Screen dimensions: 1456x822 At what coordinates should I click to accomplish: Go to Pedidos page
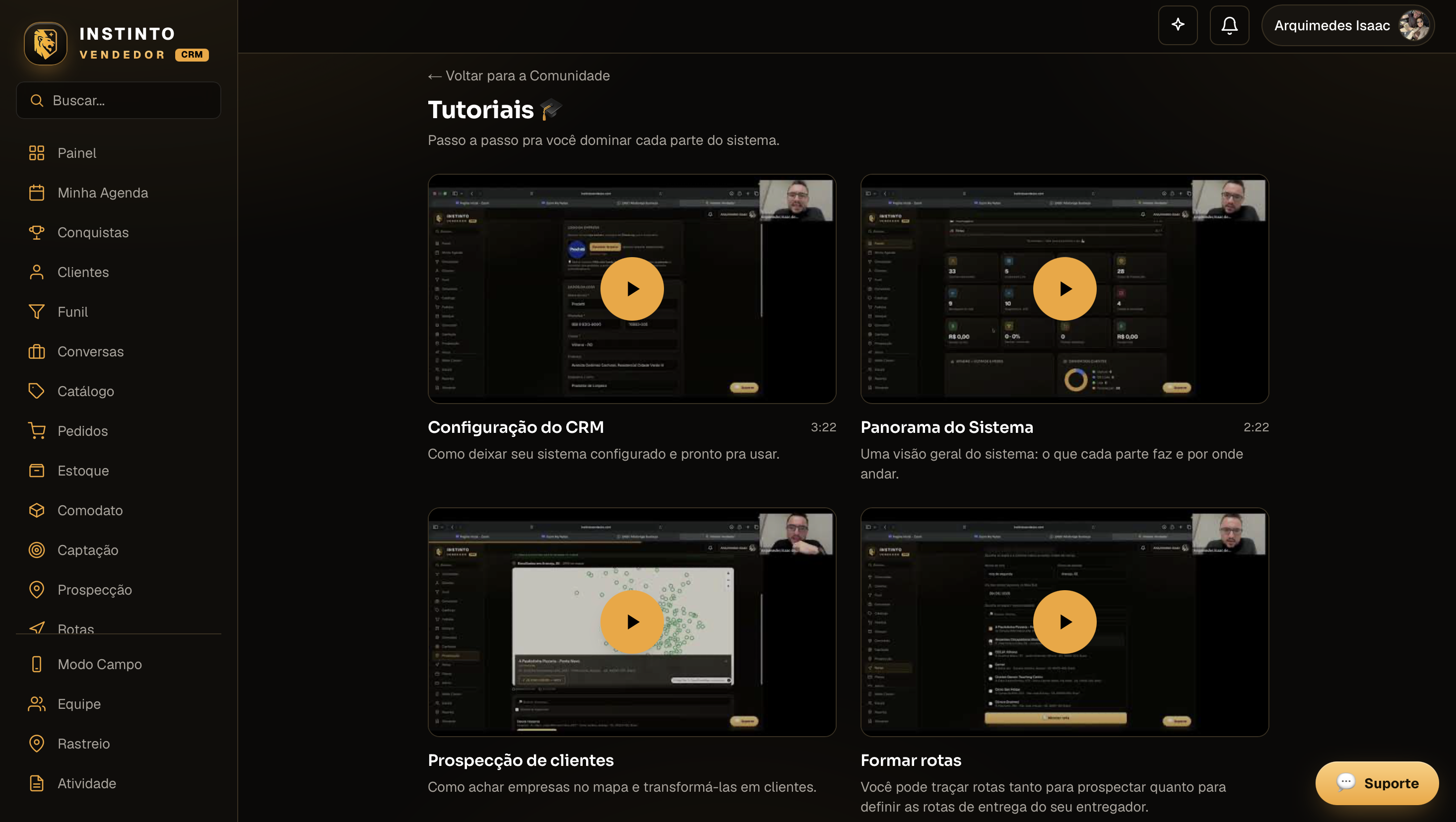click(119, 431)
